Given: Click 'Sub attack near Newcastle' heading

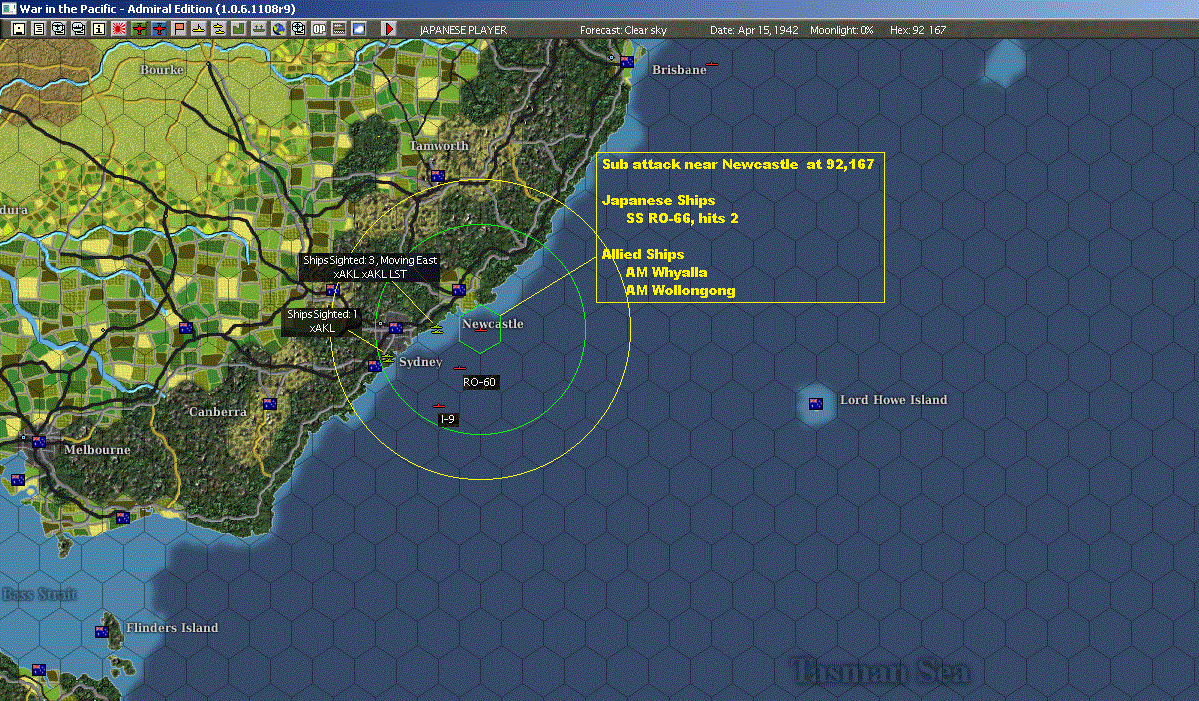Looking at the screenshot, I should 738,164.
